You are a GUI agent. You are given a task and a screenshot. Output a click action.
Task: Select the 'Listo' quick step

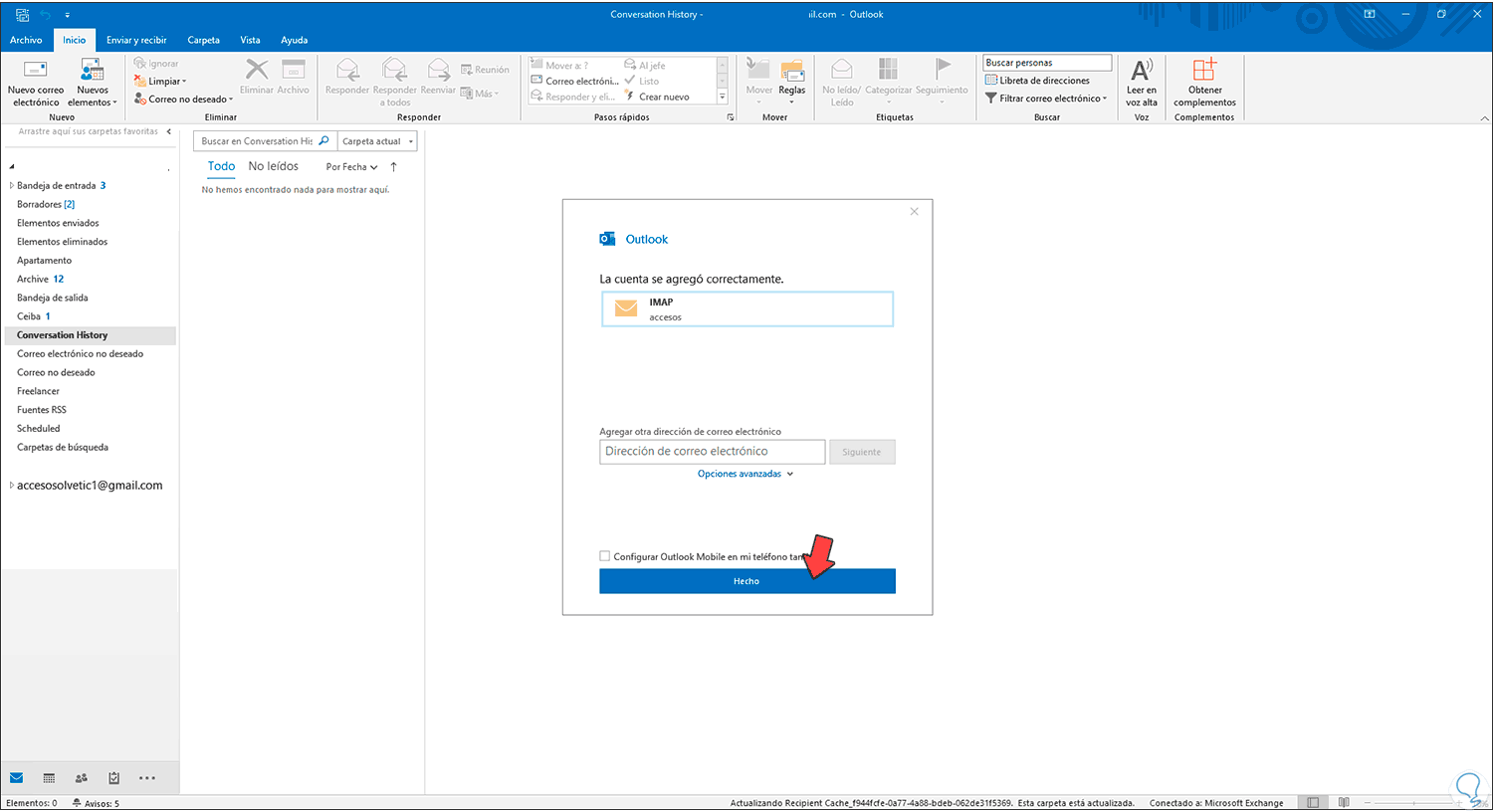click(x=642, y=82)
